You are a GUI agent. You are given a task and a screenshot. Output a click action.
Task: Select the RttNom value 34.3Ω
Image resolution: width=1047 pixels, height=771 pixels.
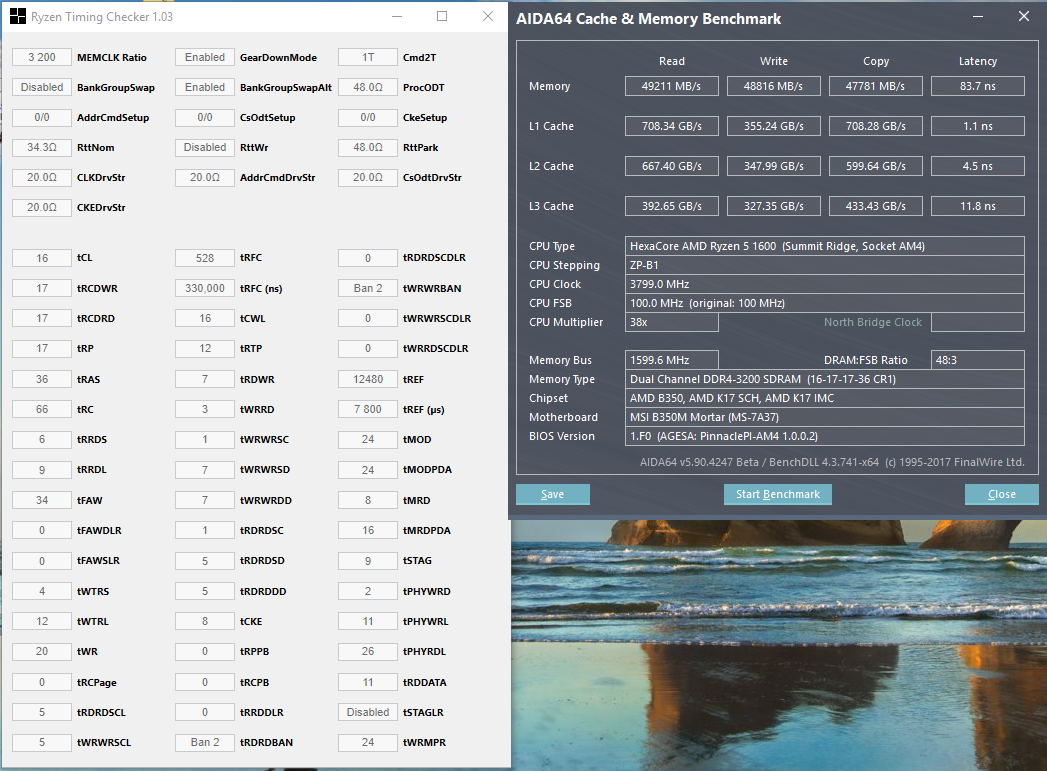(x=42, y=148)
